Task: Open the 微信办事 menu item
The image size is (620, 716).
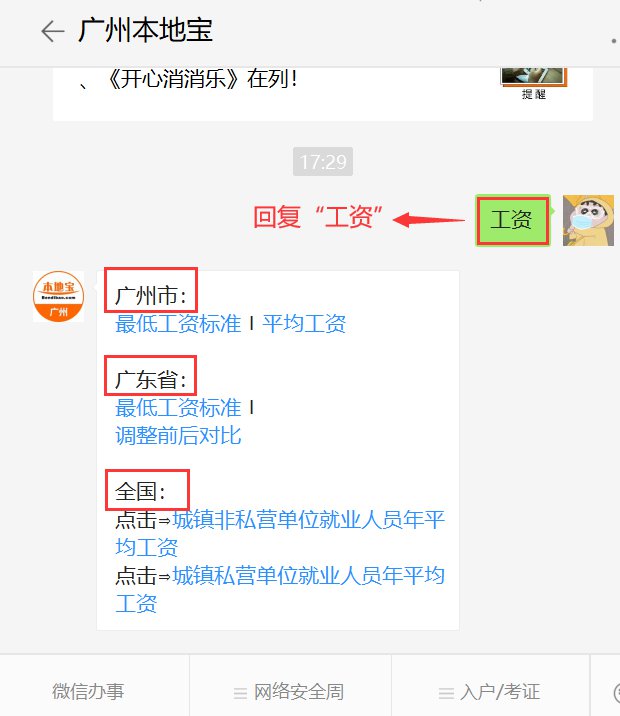Action: click(88, 691)
